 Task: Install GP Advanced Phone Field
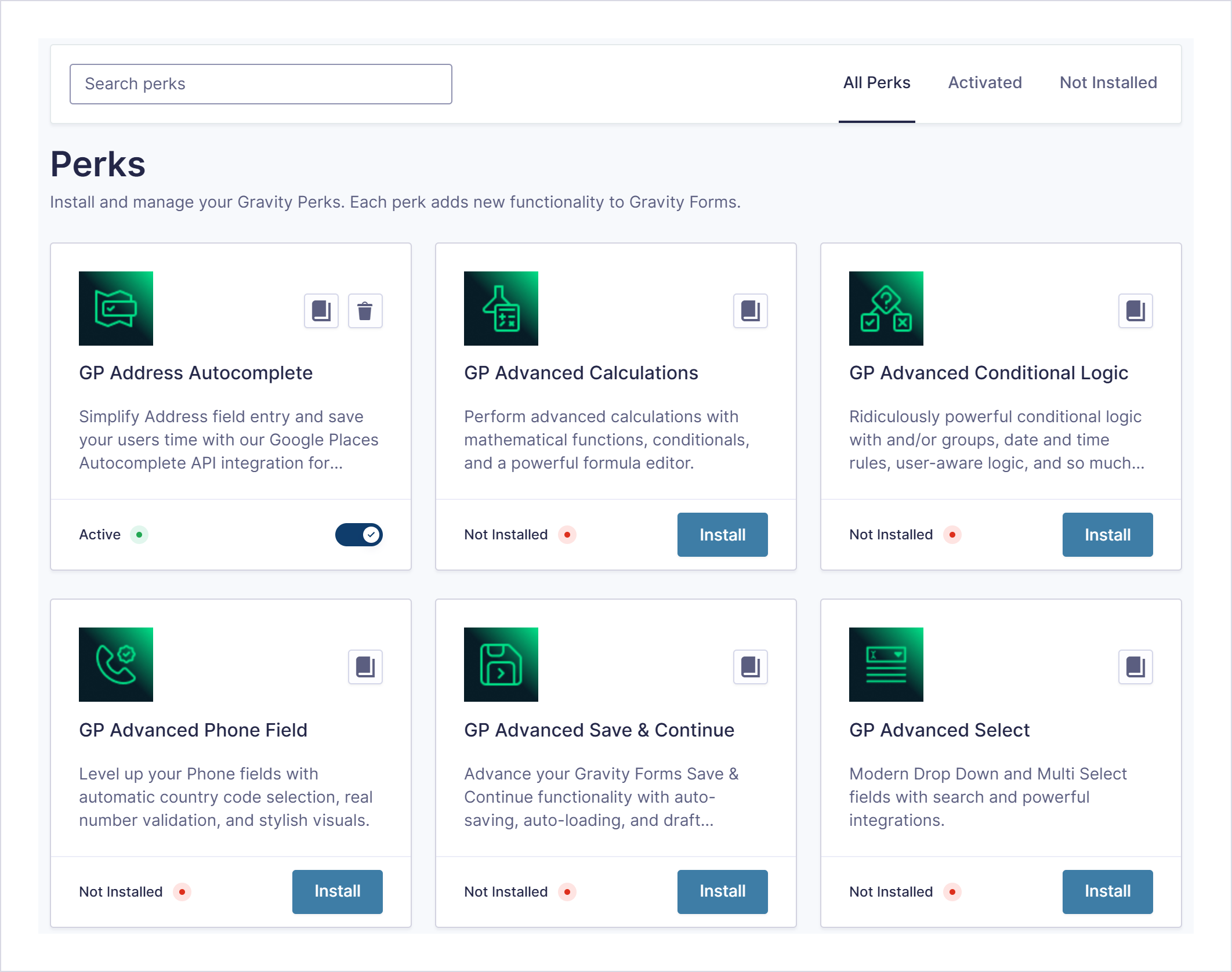click(338, 892)
